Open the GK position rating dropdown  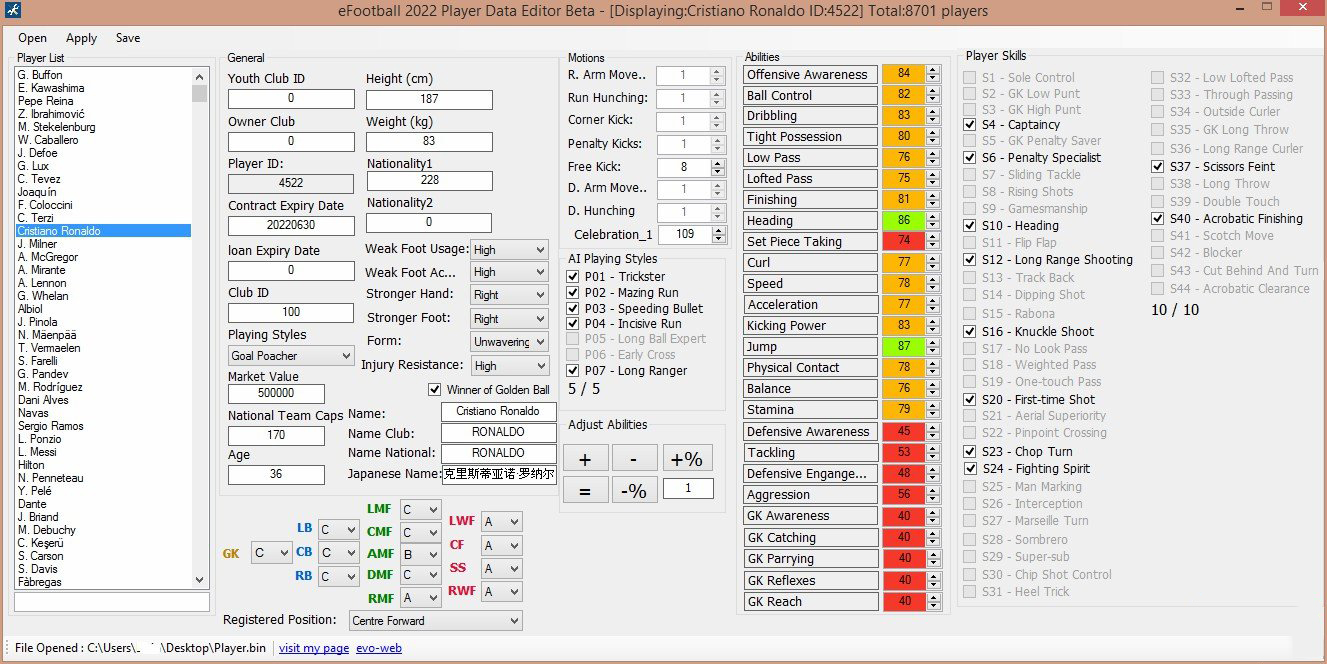[x=271, y=552]
